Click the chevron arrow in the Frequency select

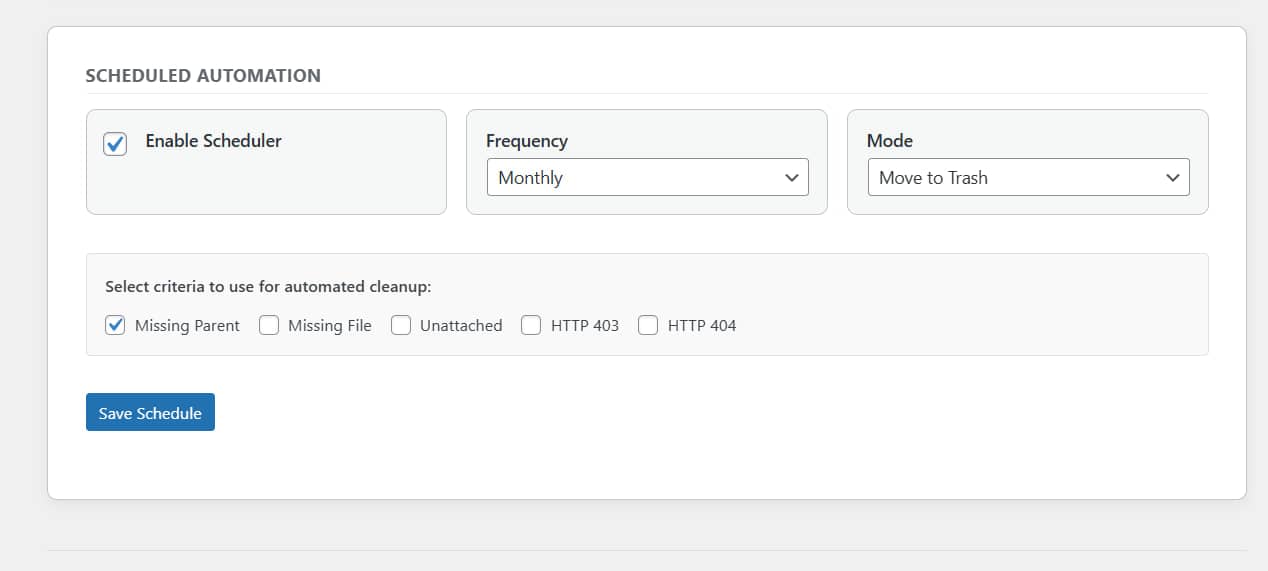click(x=792, y=178)
